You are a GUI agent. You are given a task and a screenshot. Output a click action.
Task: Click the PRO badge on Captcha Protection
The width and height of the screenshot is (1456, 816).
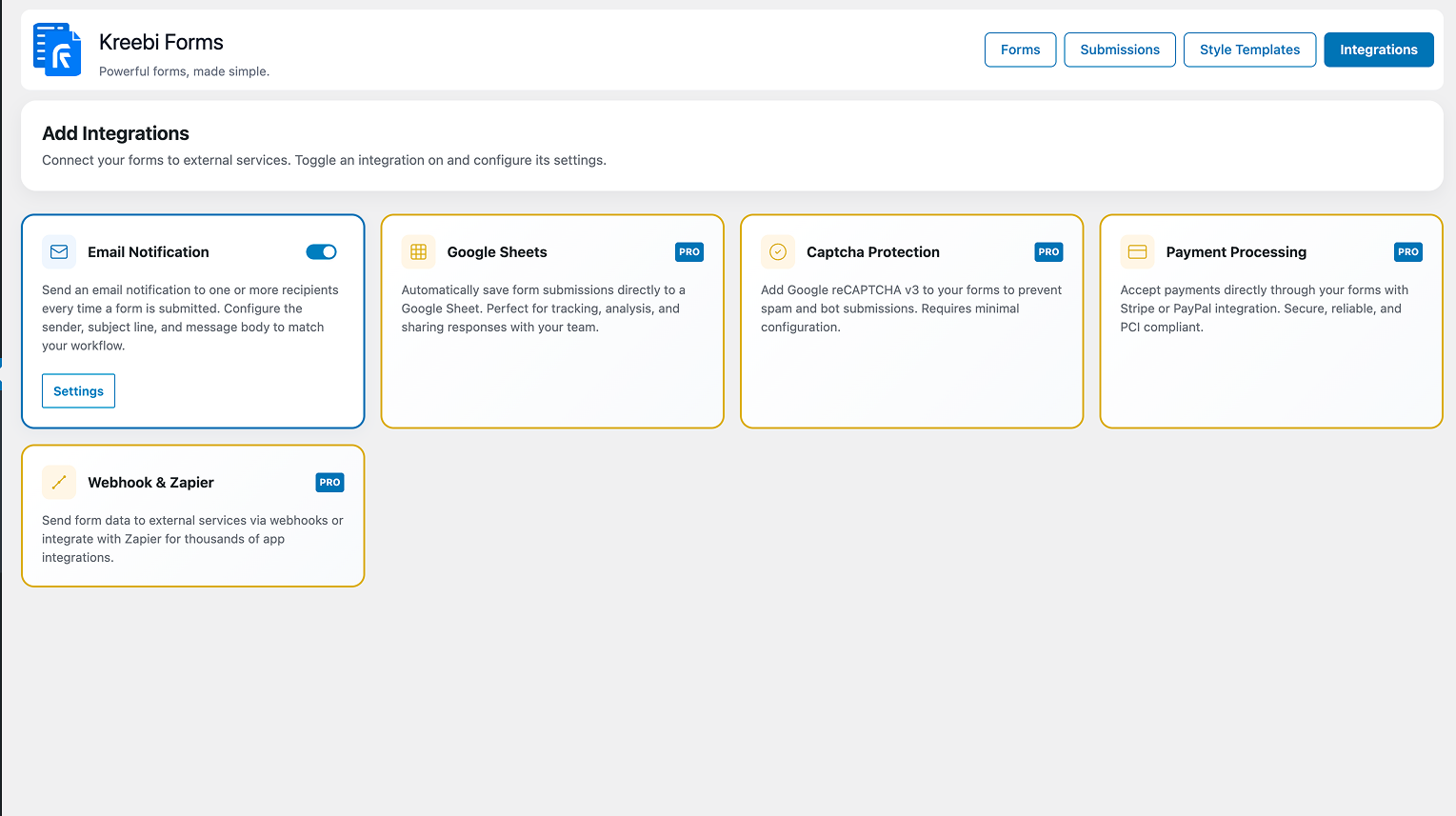[1048, 251]
